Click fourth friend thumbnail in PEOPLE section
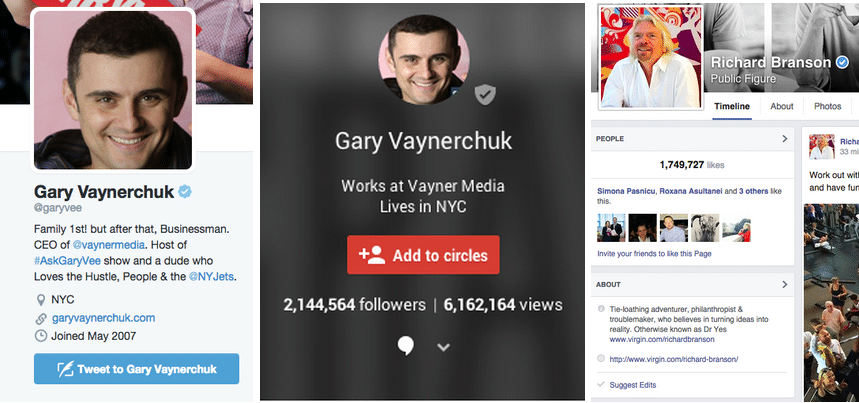This screenshot has width=859, height=403. (705, 228)
